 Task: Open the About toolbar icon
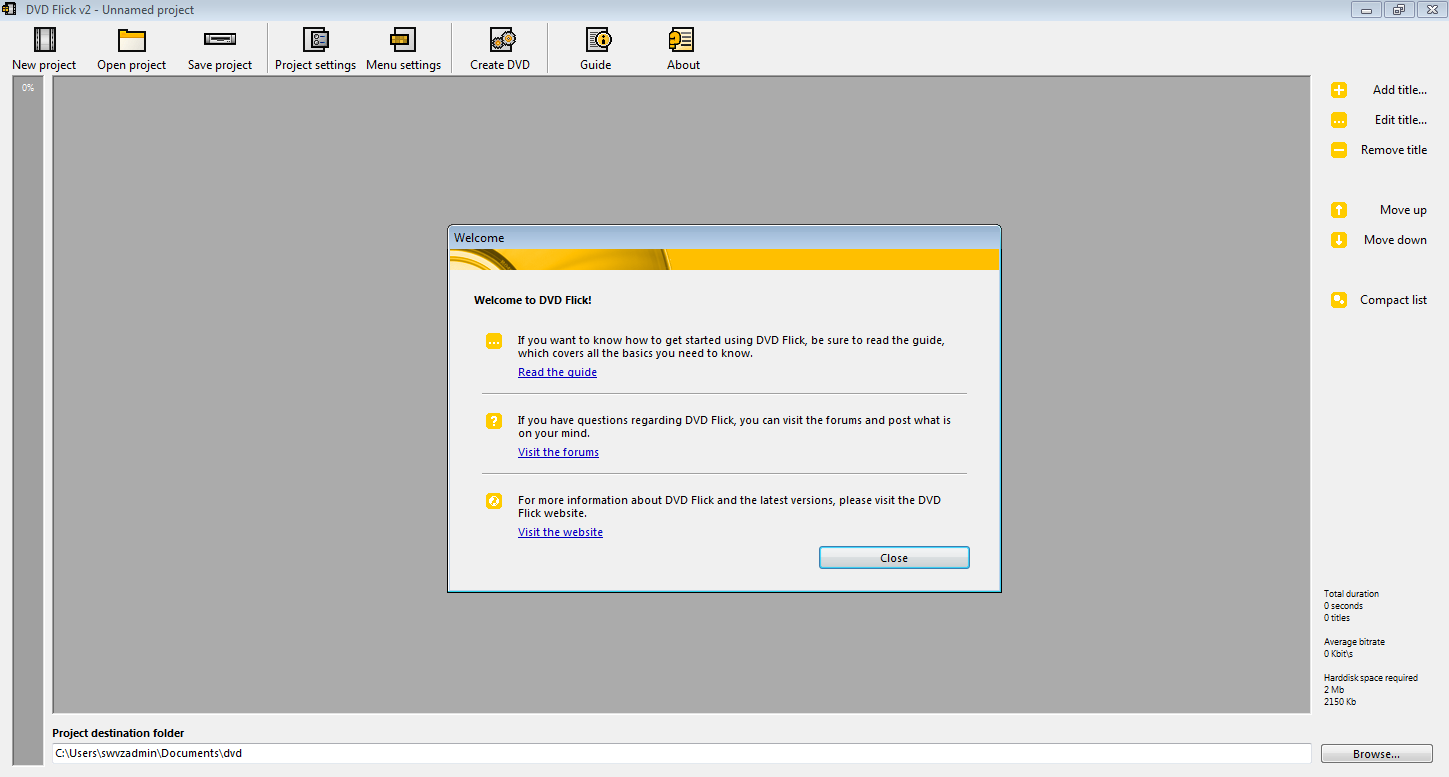click(682, 40)
